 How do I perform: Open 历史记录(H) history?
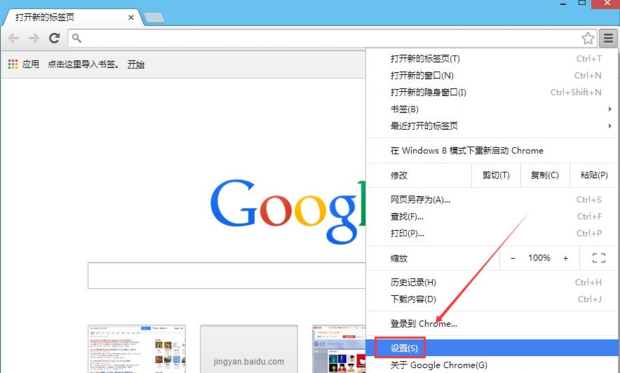[x=492, y=282]
